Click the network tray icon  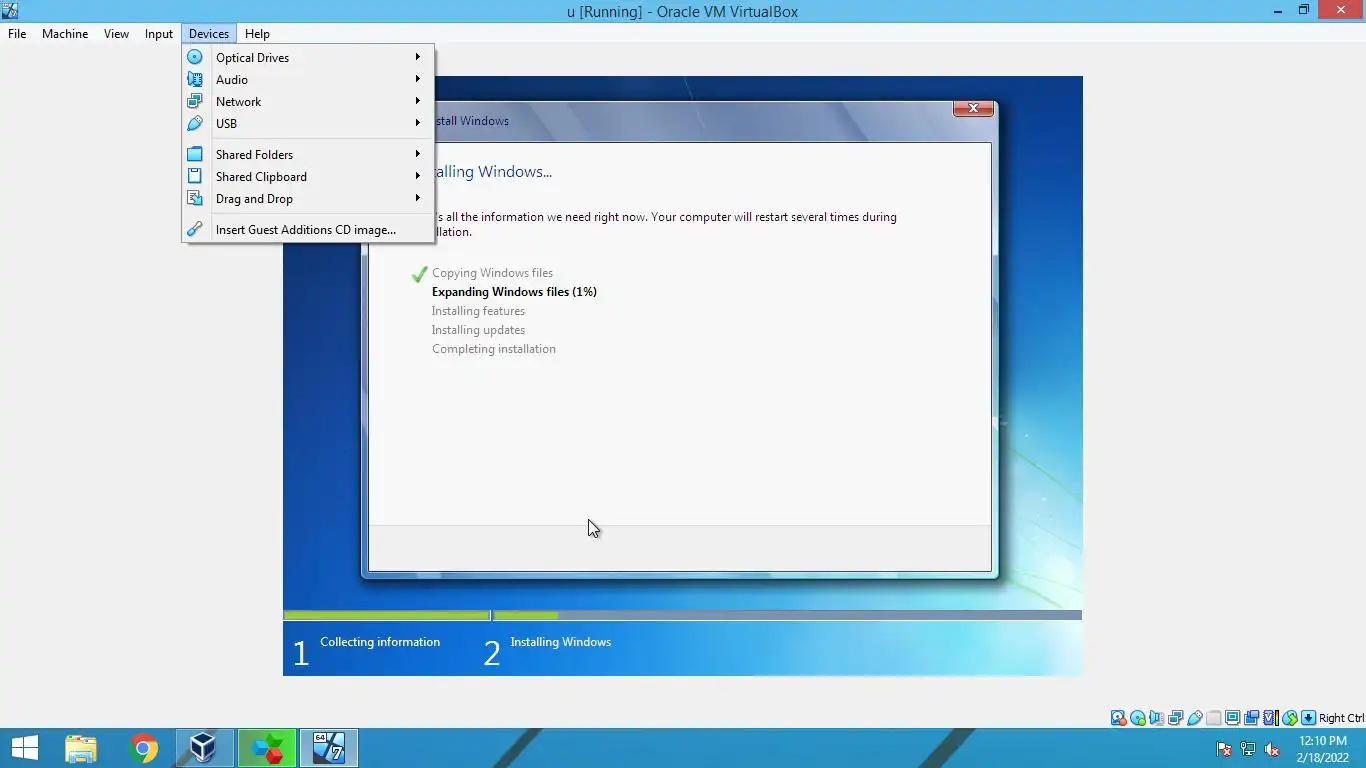(1248, 749)
